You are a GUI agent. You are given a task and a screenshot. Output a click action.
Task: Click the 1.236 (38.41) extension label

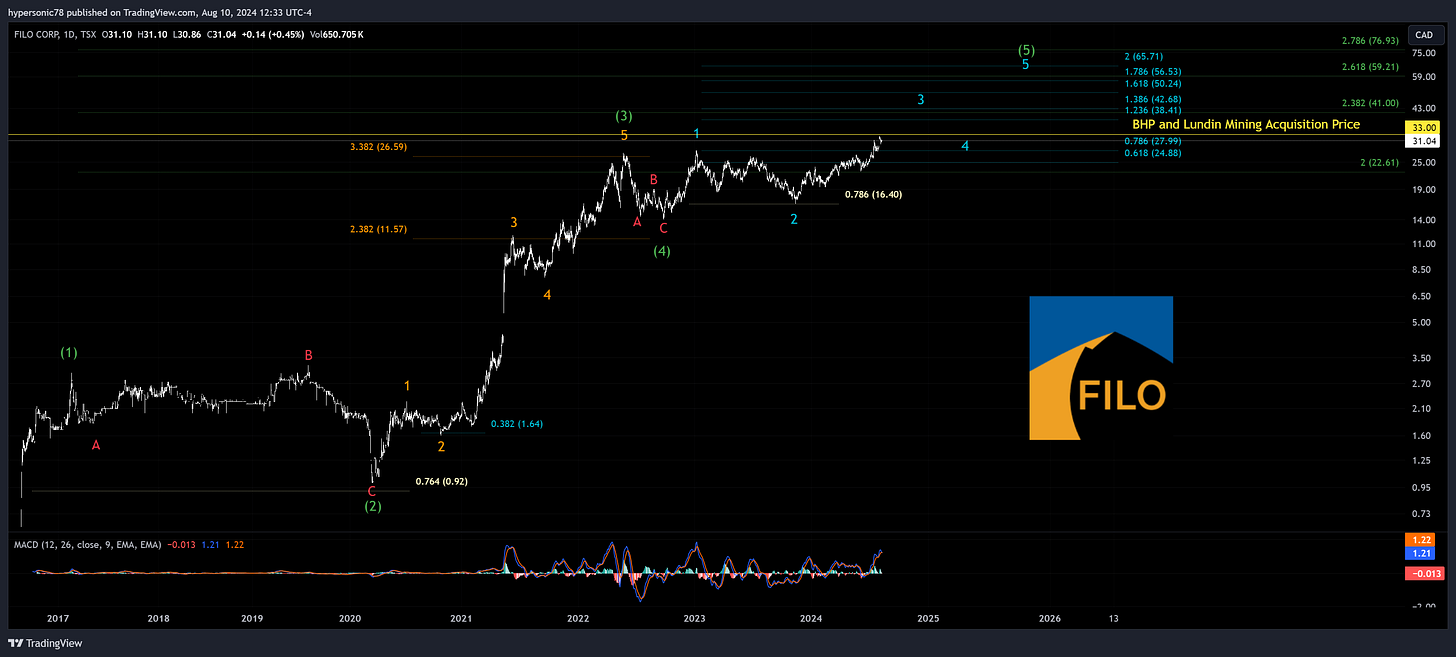[x=1153, y=110]
